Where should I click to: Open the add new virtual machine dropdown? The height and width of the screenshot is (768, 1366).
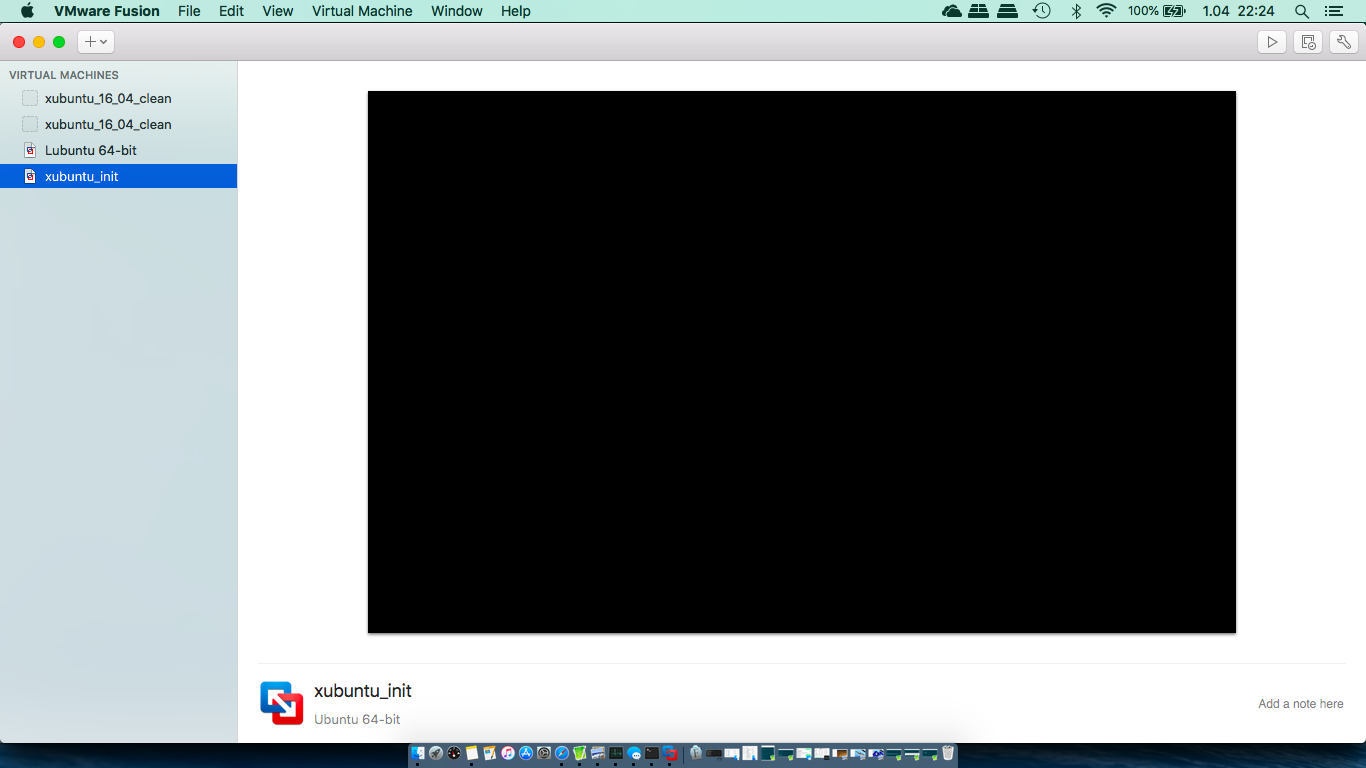[x=96, y=42]
